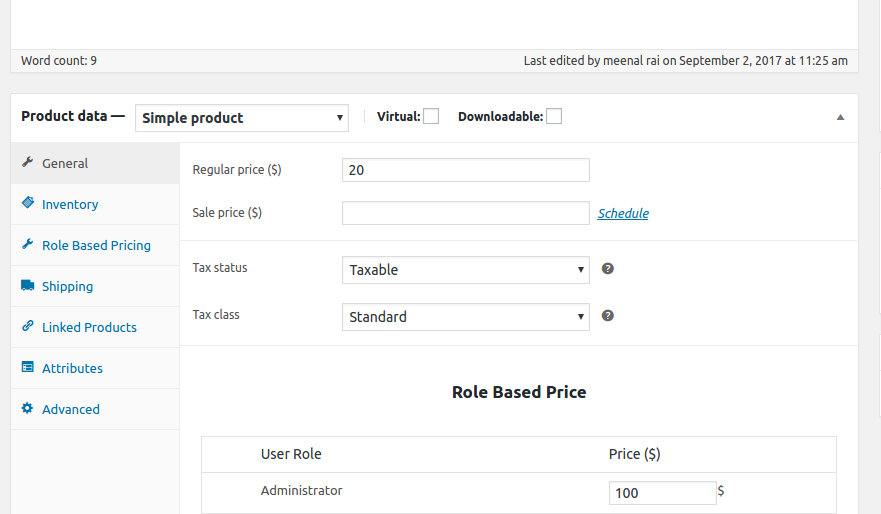Open the Attributes tab

[95, 369]
